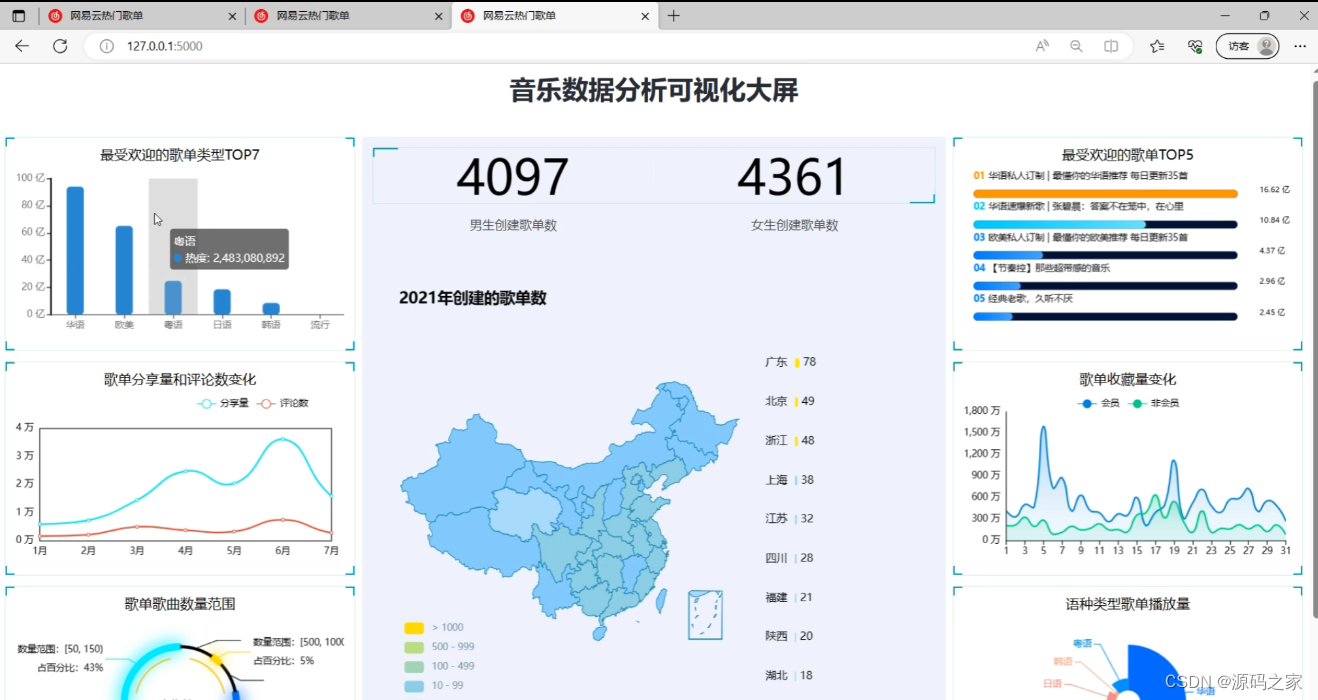
Task: Go back using the back arrow
Action: click(22, 46)
